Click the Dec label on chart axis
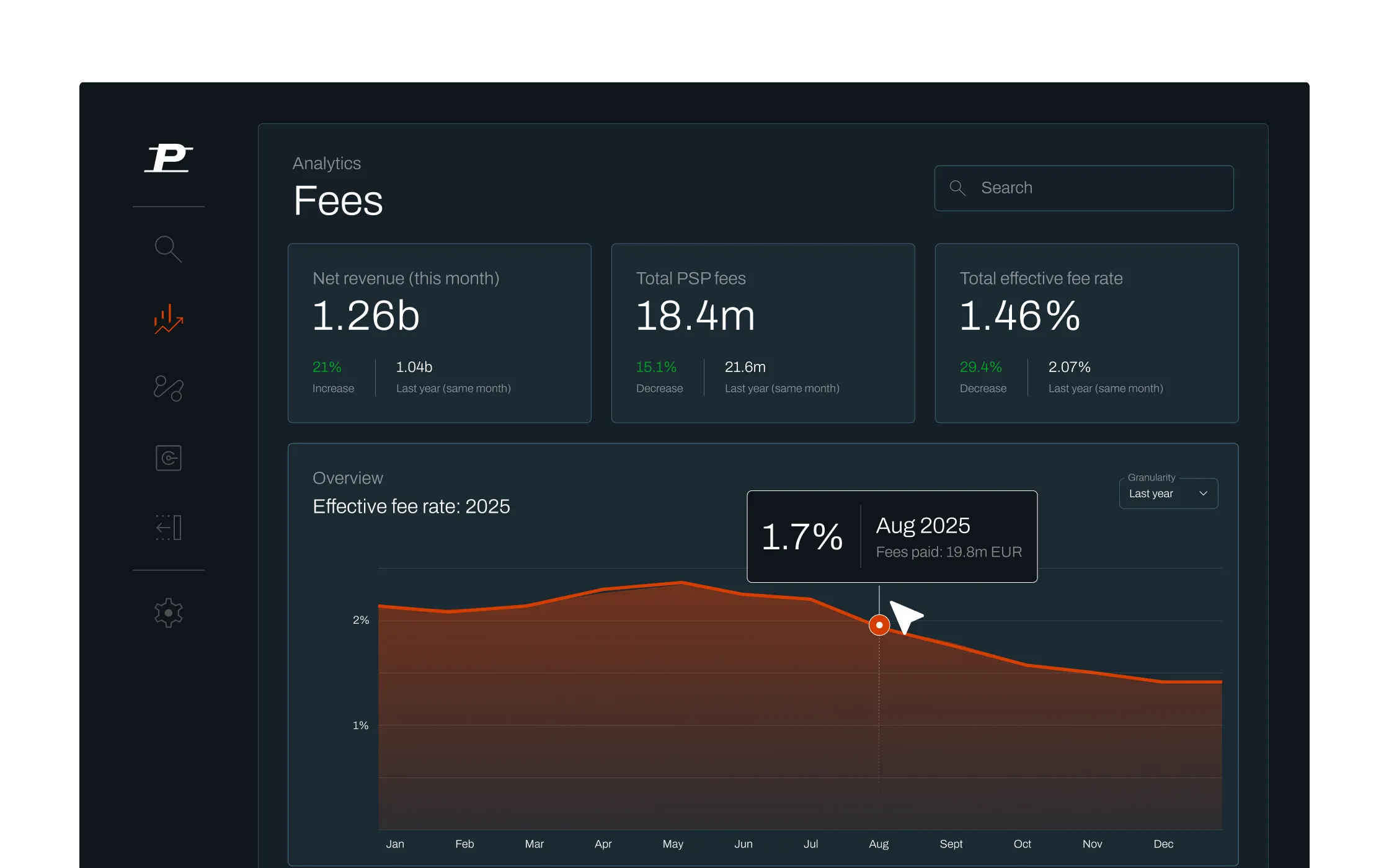 click(x=1163, y=844)
